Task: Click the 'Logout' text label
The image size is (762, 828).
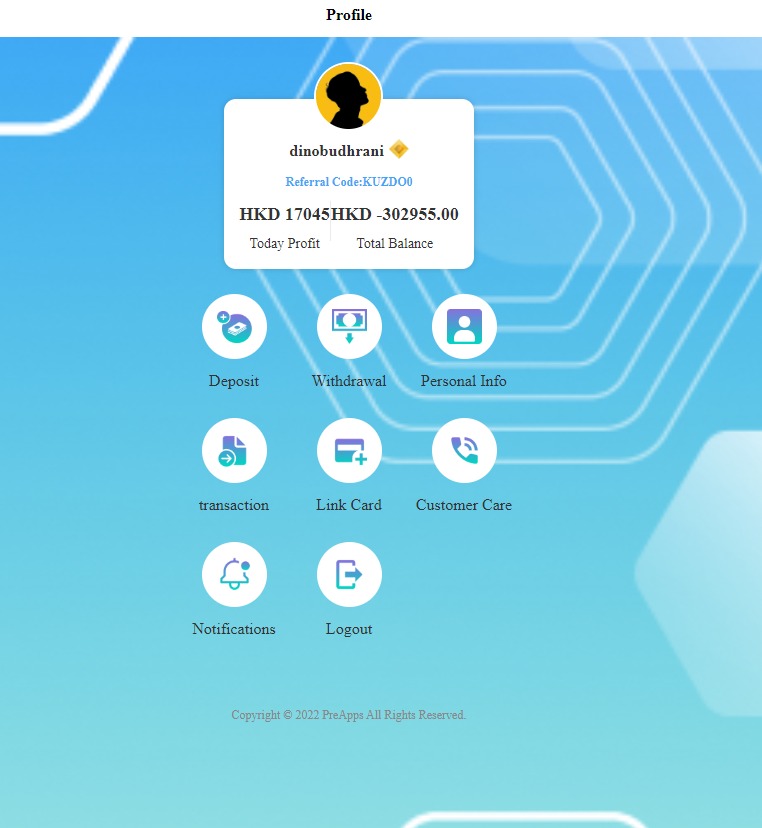Action: (349, 629)
